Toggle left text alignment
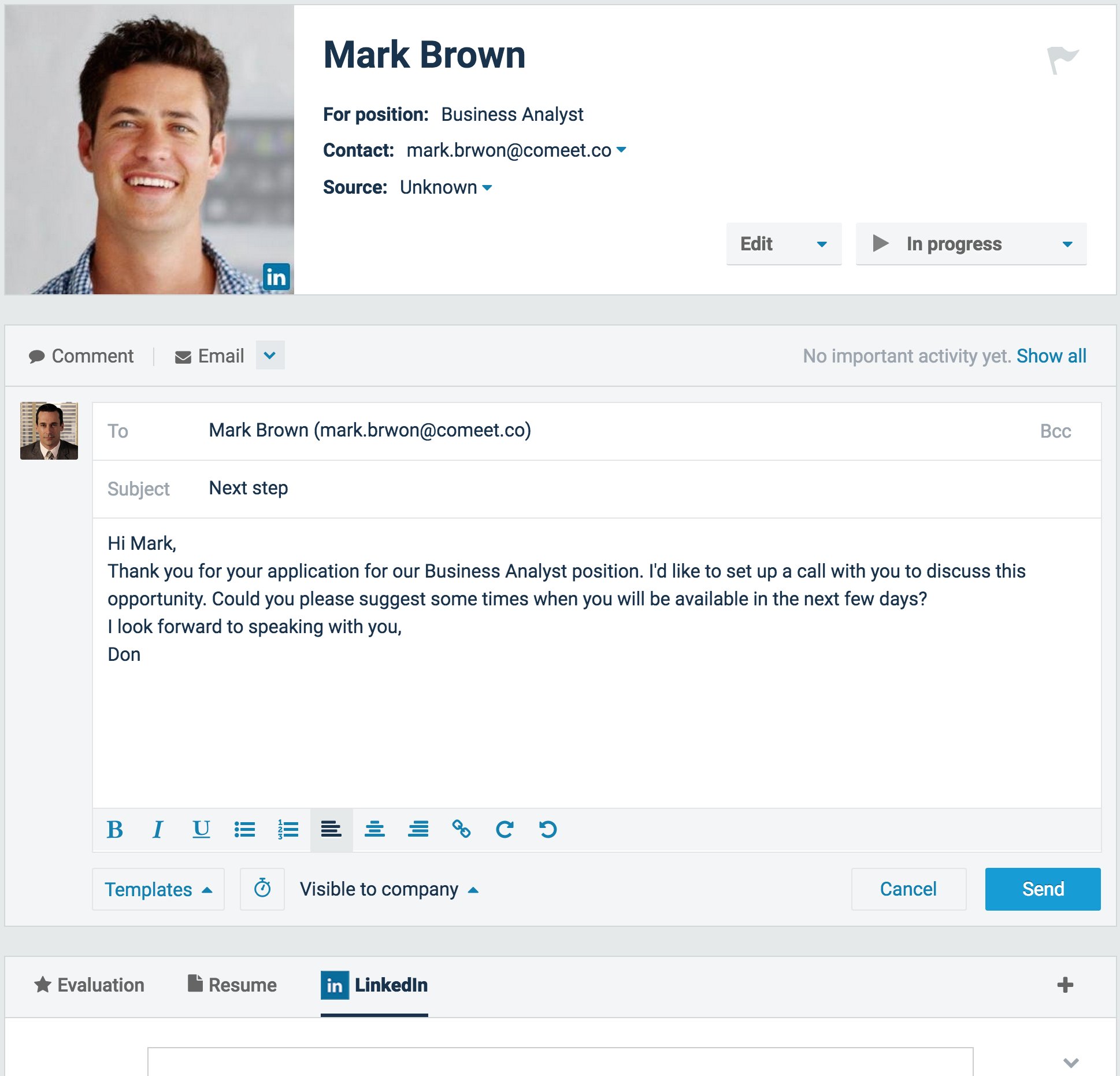Image resolution: width=1120 pixels, height=1076 pixels. point(331,830)
